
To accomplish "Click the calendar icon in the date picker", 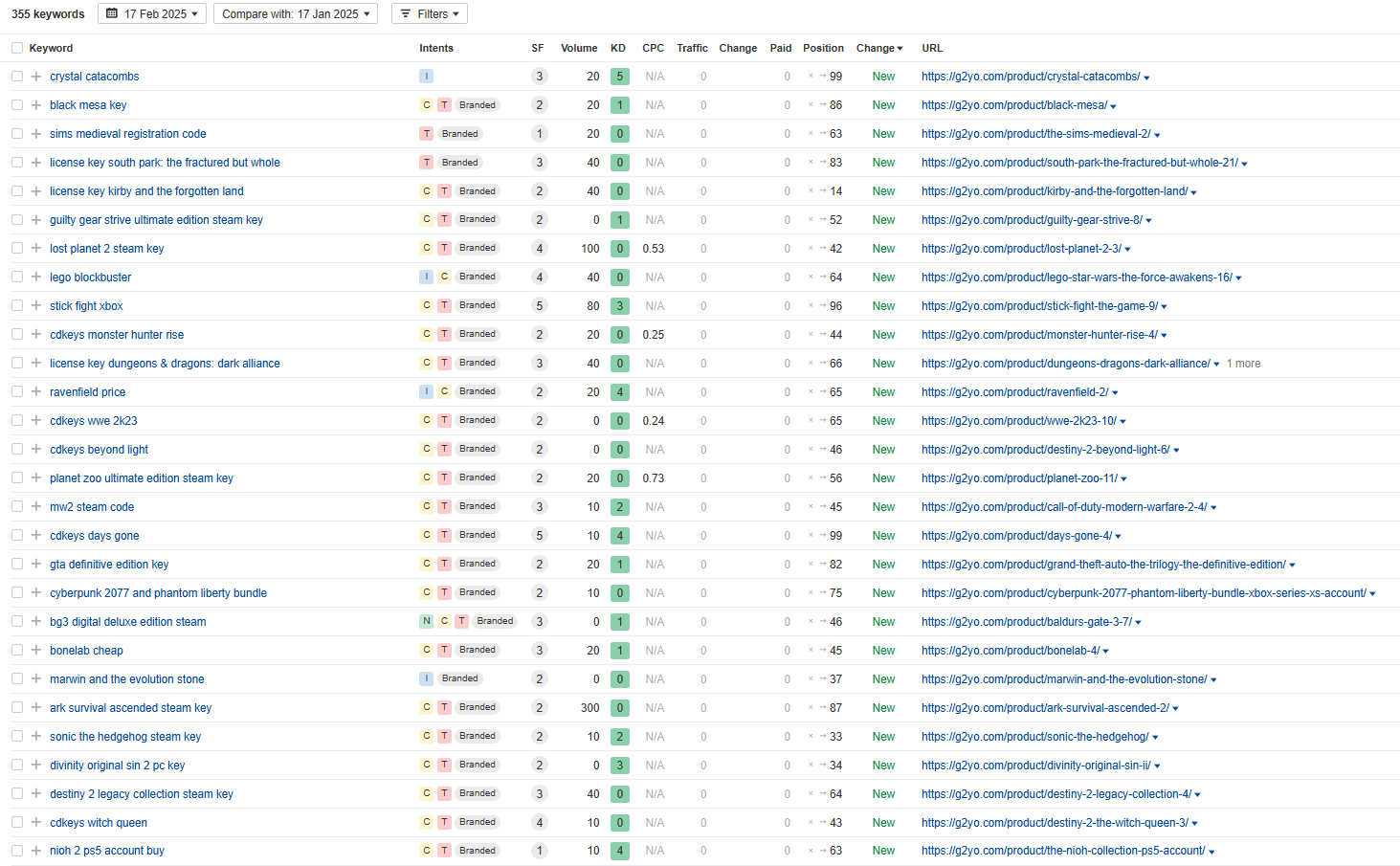I will (x=112, y=14).
